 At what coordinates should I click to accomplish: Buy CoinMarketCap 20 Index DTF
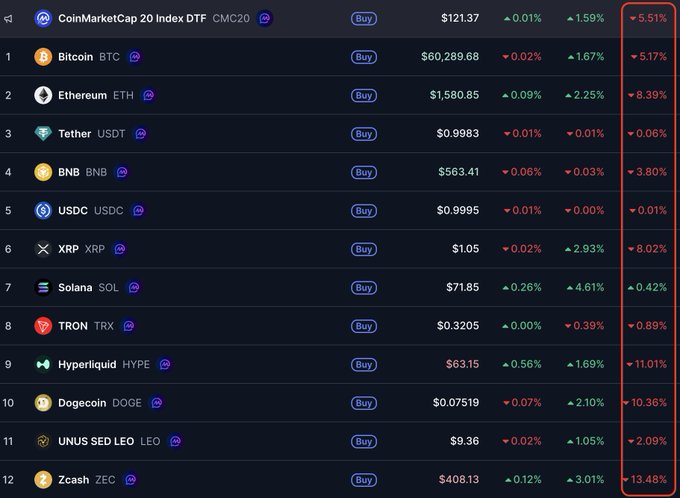pos(364,19)
